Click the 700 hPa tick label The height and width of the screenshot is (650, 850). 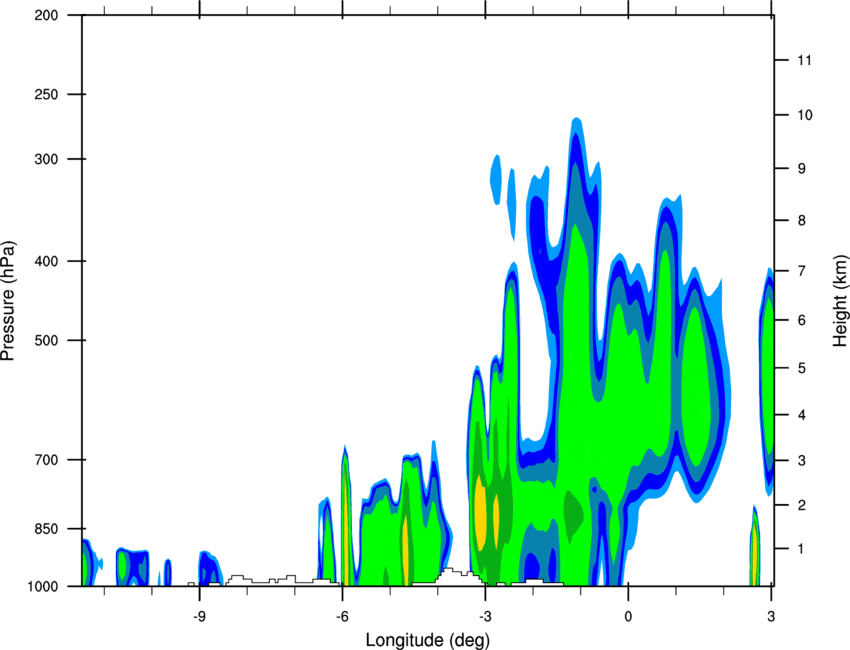click(x=46, y=460)
